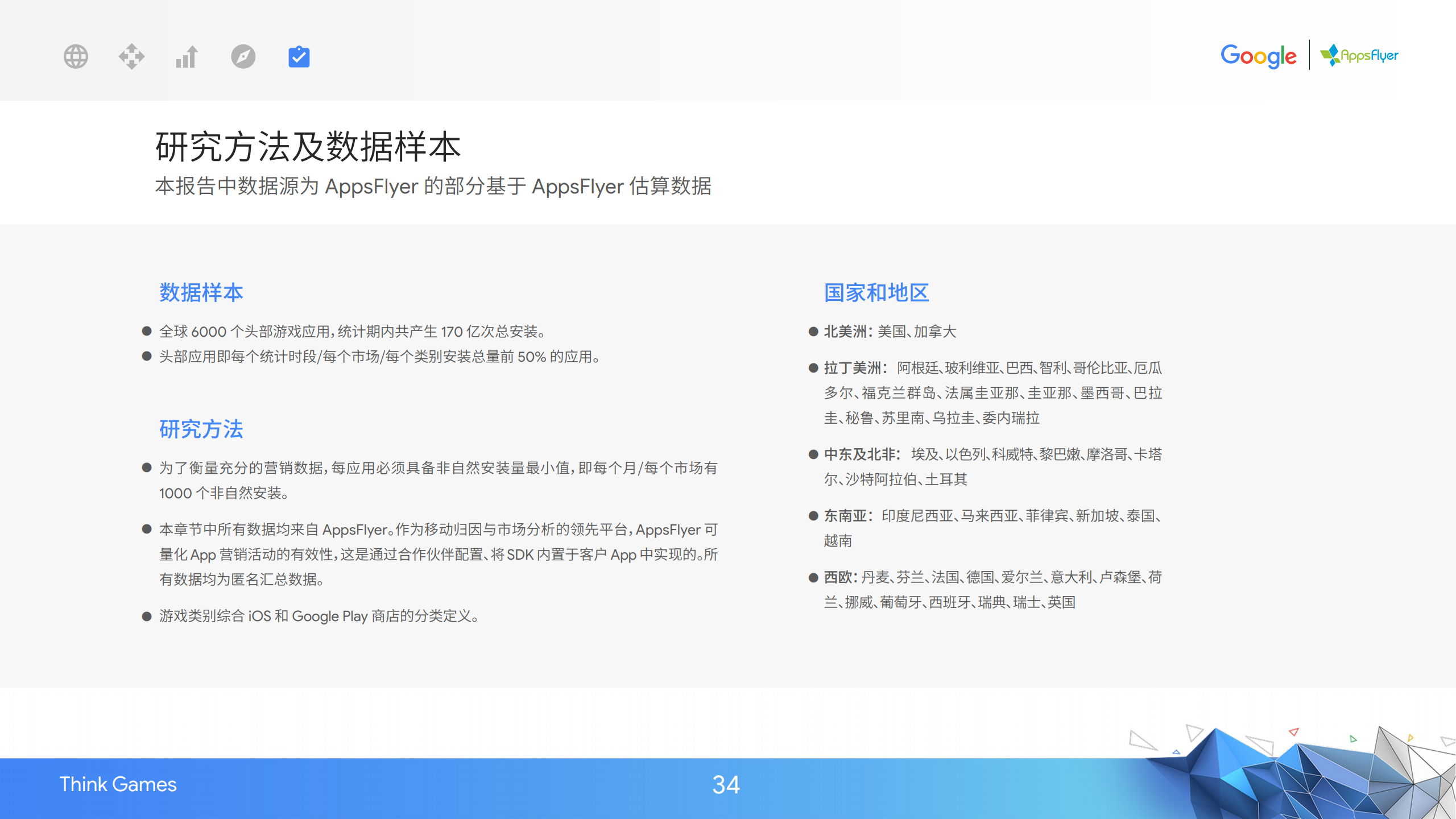The image size is (1456, 819).
Task: Click the Think Games footer text
Action: tap(118, 784)
